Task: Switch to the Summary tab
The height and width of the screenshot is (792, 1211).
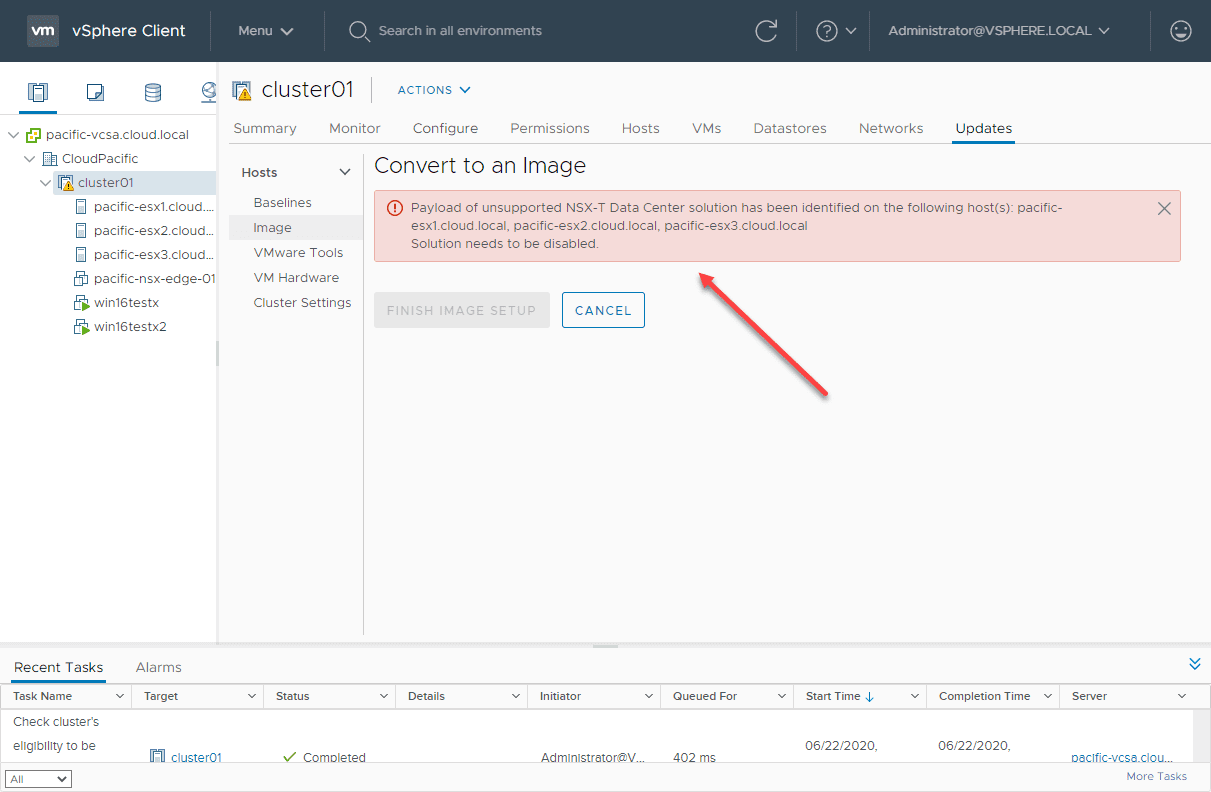Action: (265, 128)
